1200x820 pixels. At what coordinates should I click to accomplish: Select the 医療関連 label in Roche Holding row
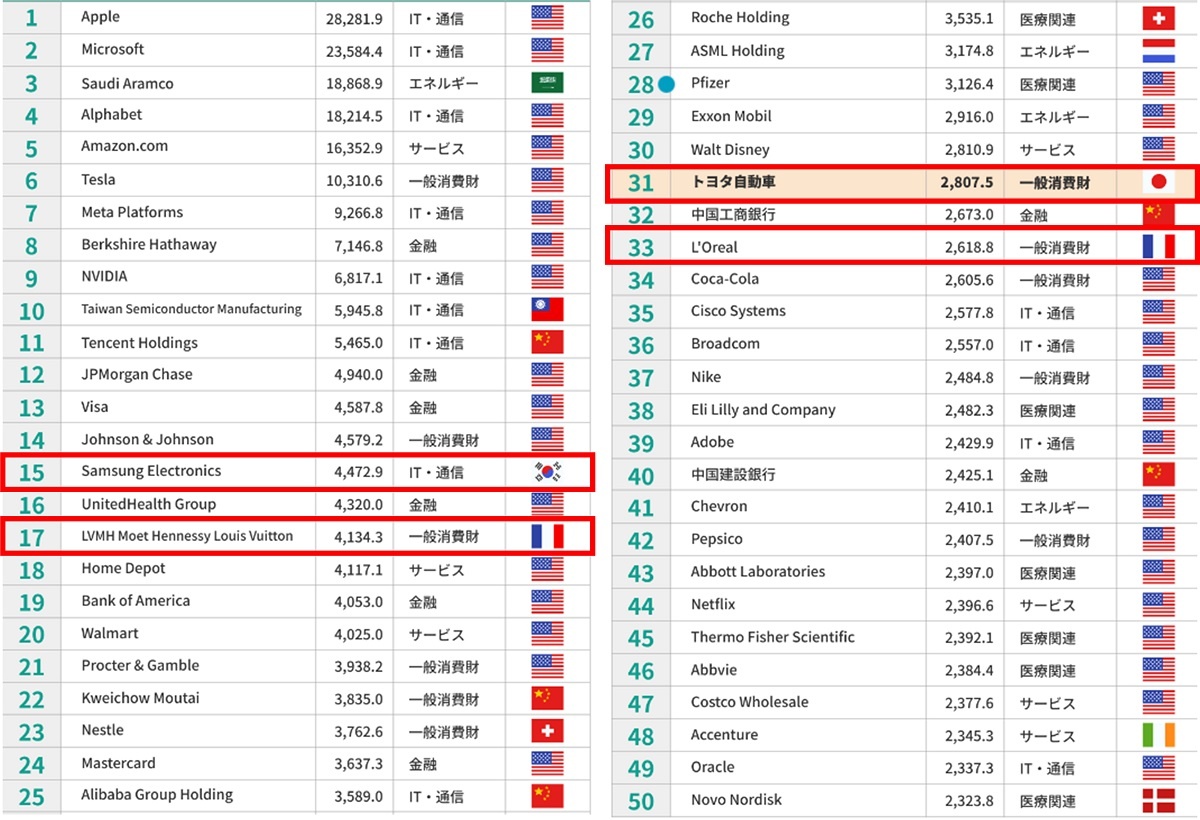coord(1047,19)
